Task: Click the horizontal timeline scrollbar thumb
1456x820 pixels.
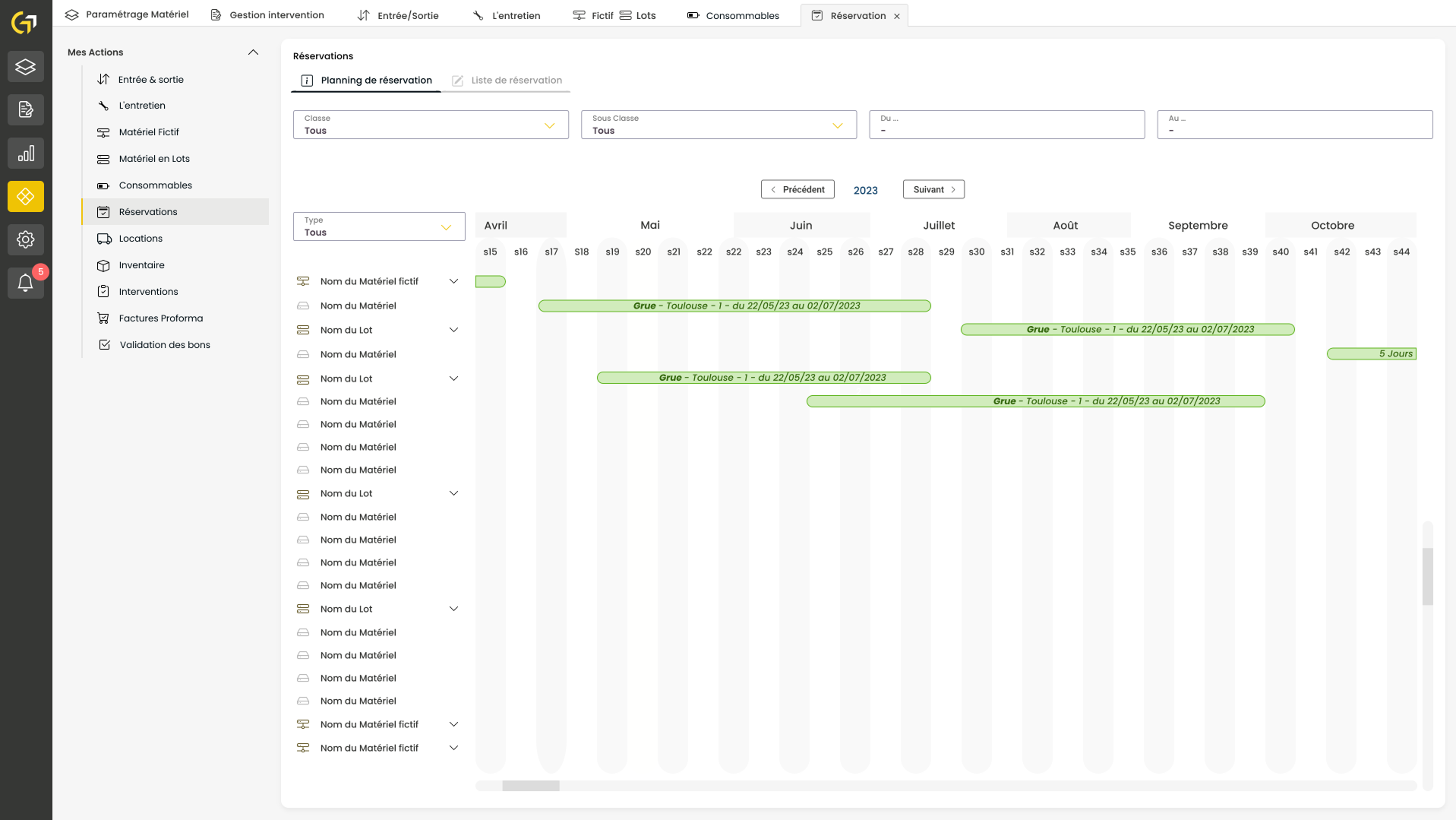Action: 531,786
